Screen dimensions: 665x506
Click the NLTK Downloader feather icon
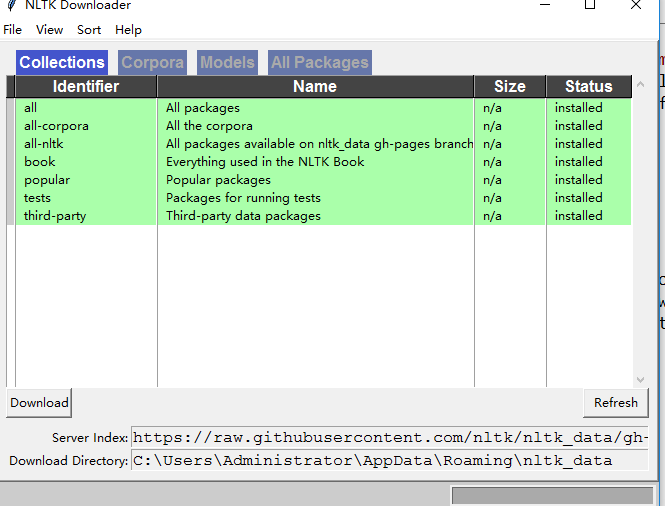tap(12, 6)
